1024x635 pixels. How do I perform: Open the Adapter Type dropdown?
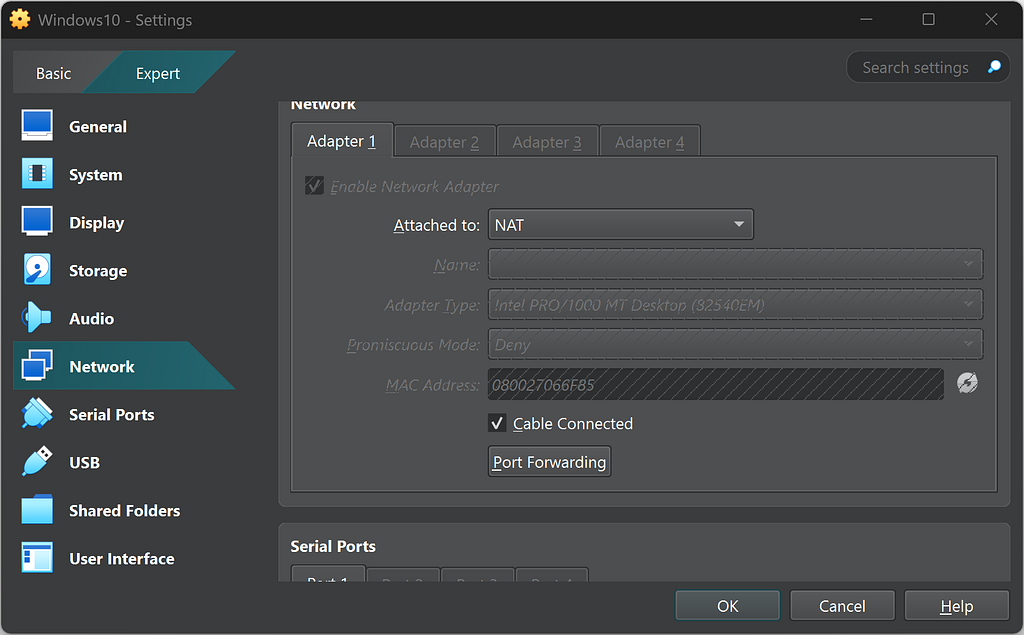(x=735, y=304)
